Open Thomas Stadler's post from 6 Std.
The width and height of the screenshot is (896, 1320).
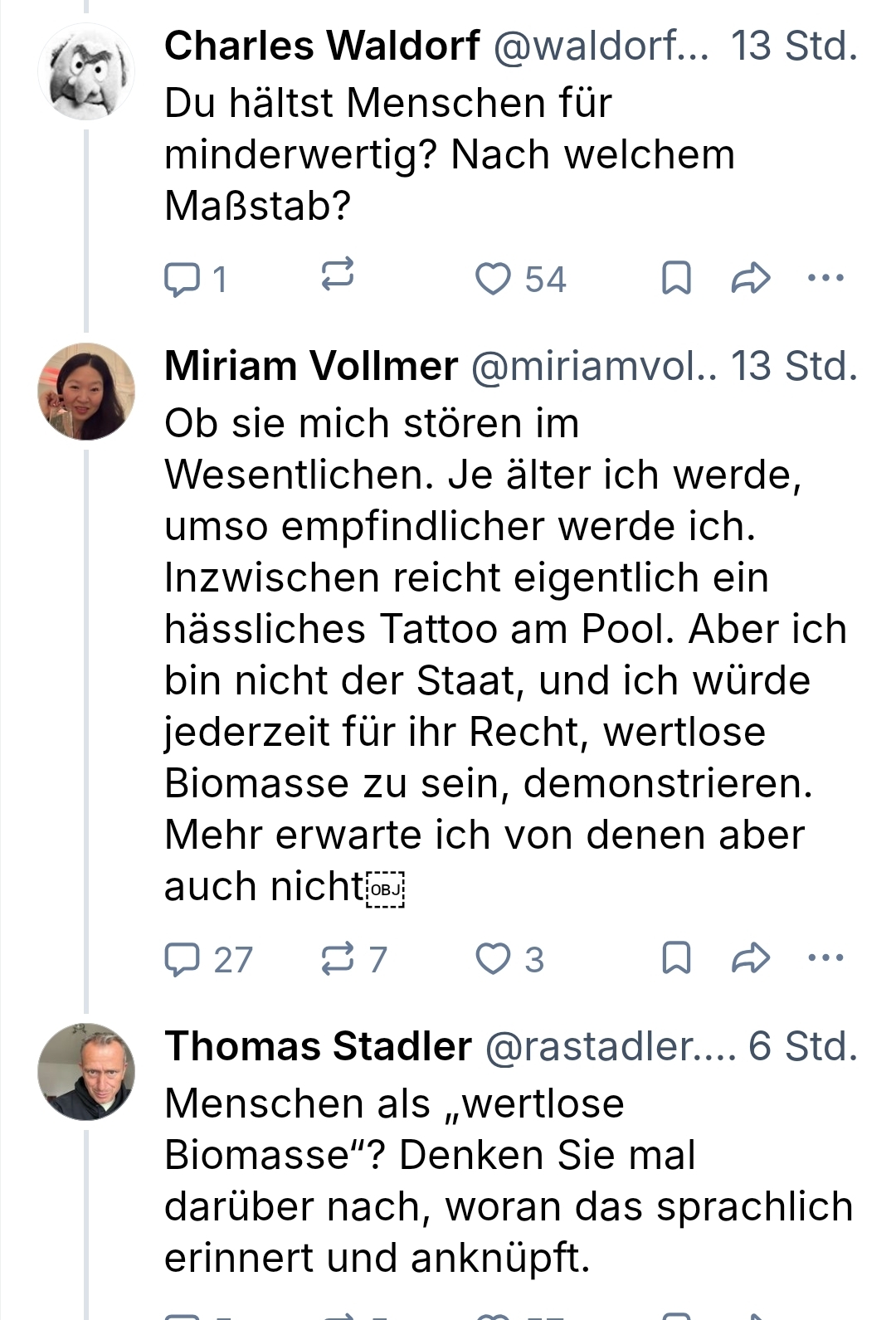coord(508,1181)
